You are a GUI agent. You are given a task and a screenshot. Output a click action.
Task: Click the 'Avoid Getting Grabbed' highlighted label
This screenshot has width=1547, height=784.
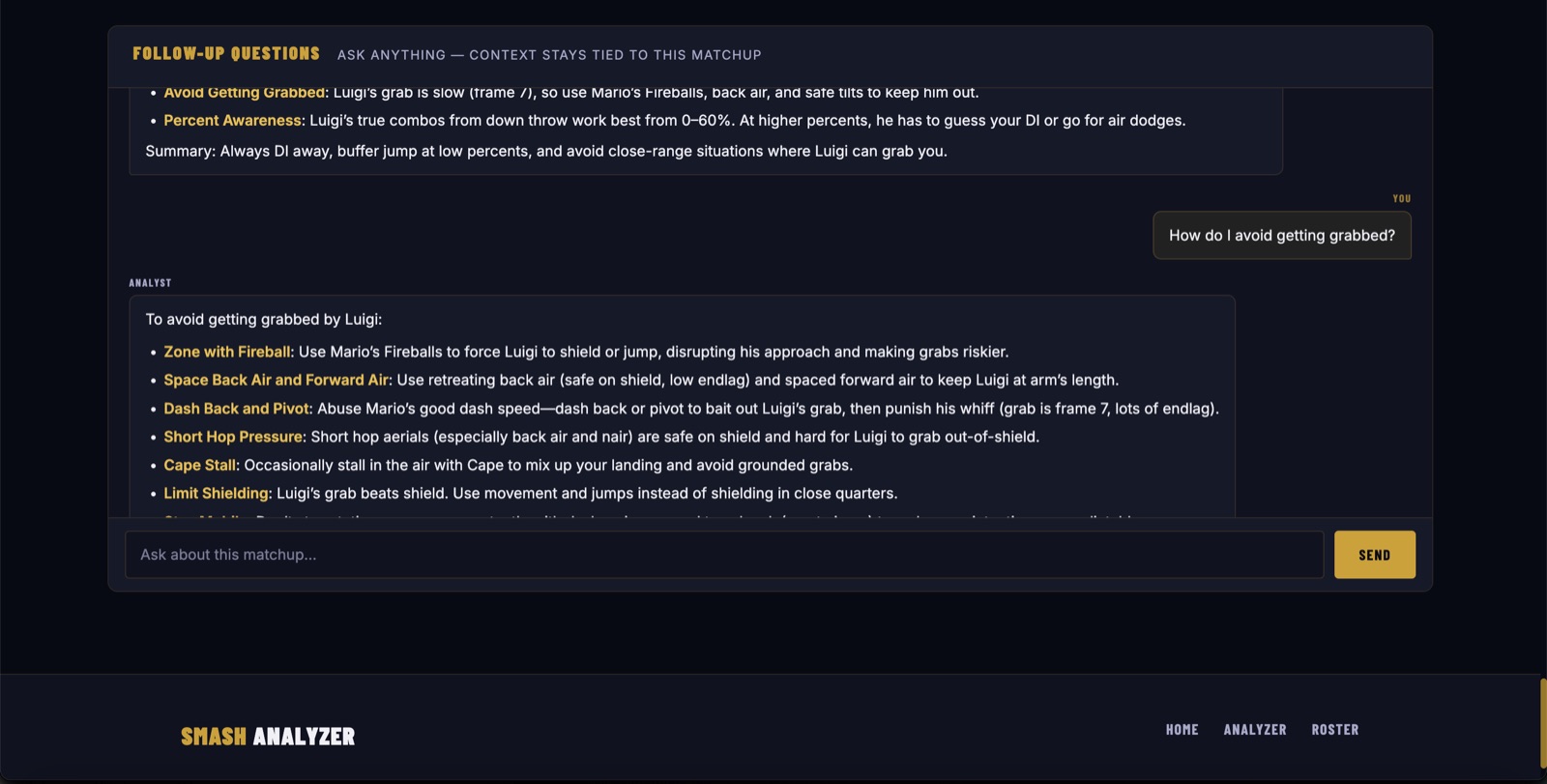pyautogui.click(x=244, y=93)
